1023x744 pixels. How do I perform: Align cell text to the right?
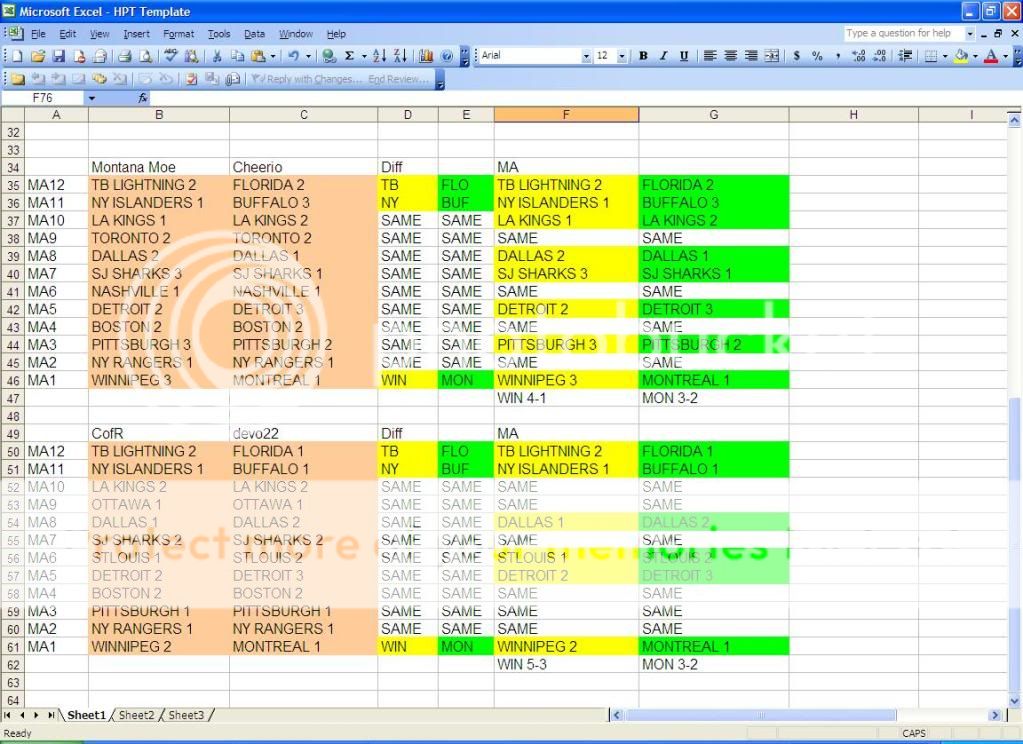pos(751,56)
